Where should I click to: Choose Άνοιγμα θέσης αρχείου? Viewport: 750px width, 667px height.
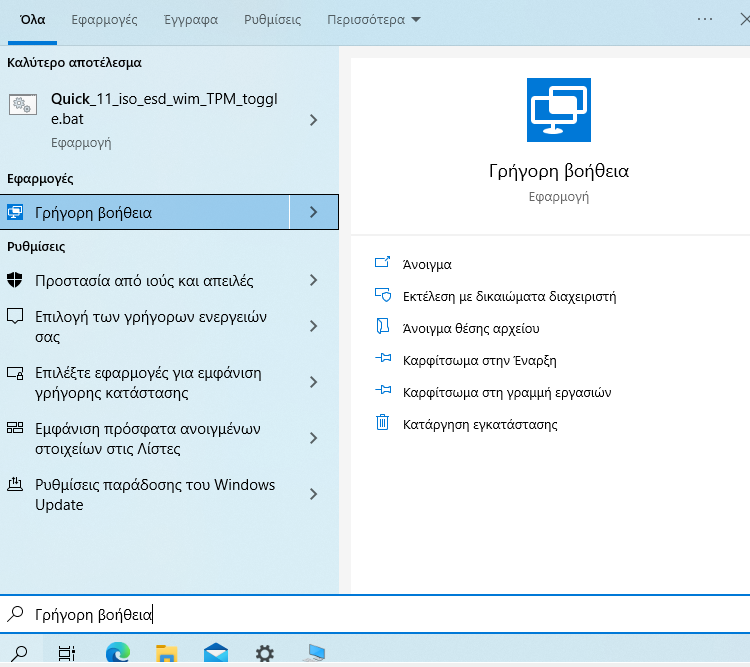[x=471, y=329]
